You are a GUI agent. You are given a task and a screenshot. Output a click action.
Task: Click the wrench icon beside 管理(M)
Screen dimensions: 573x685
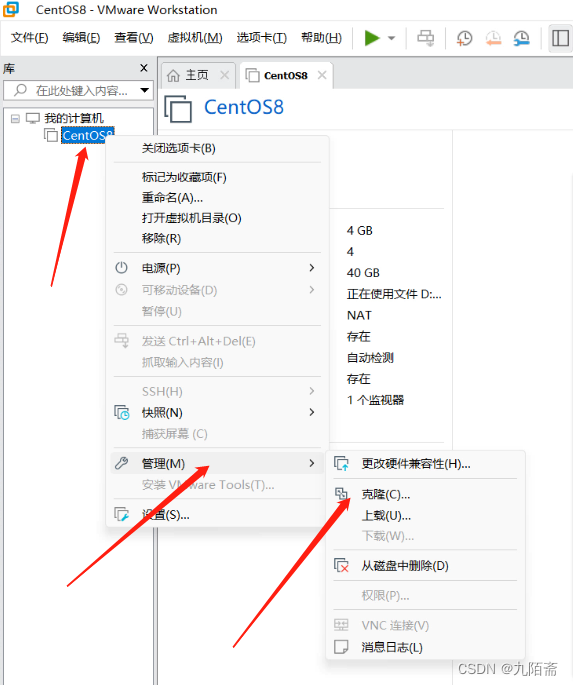tap(121, 463)
